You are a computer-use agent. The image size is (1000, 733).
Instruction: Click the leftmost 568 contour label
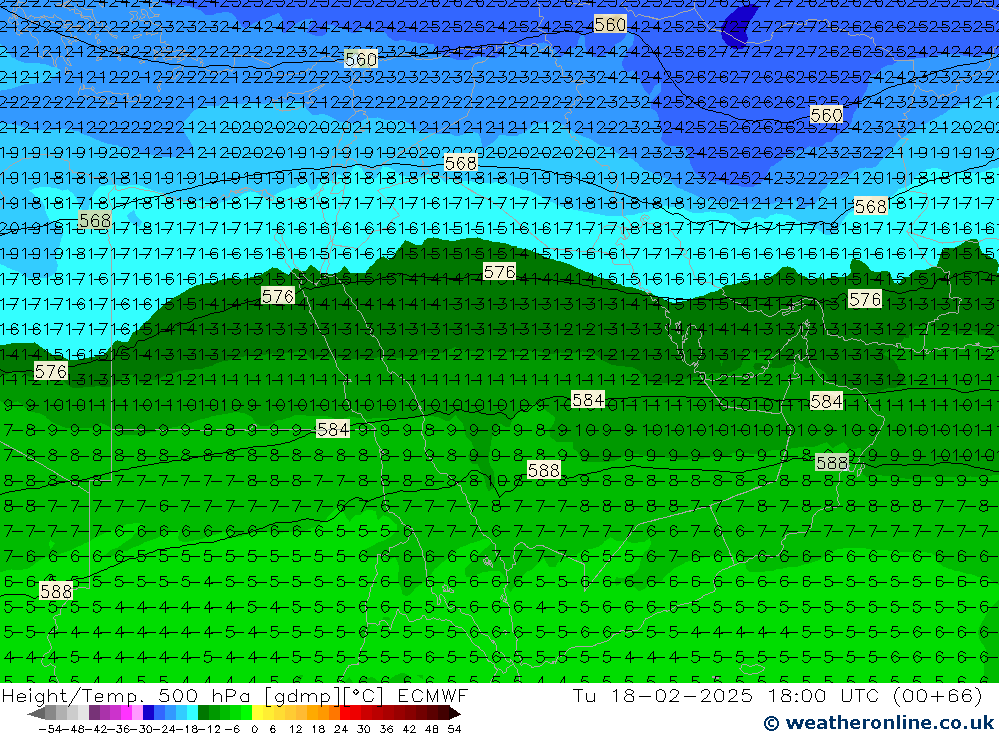(x=95, y=221)
